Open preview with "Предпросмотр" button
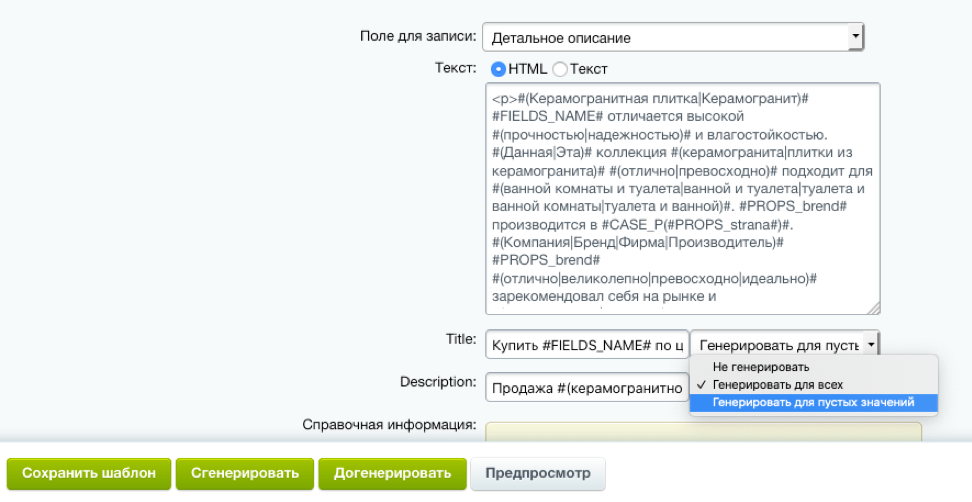This screenshot has height=502, width=972. tap(537, 473)
